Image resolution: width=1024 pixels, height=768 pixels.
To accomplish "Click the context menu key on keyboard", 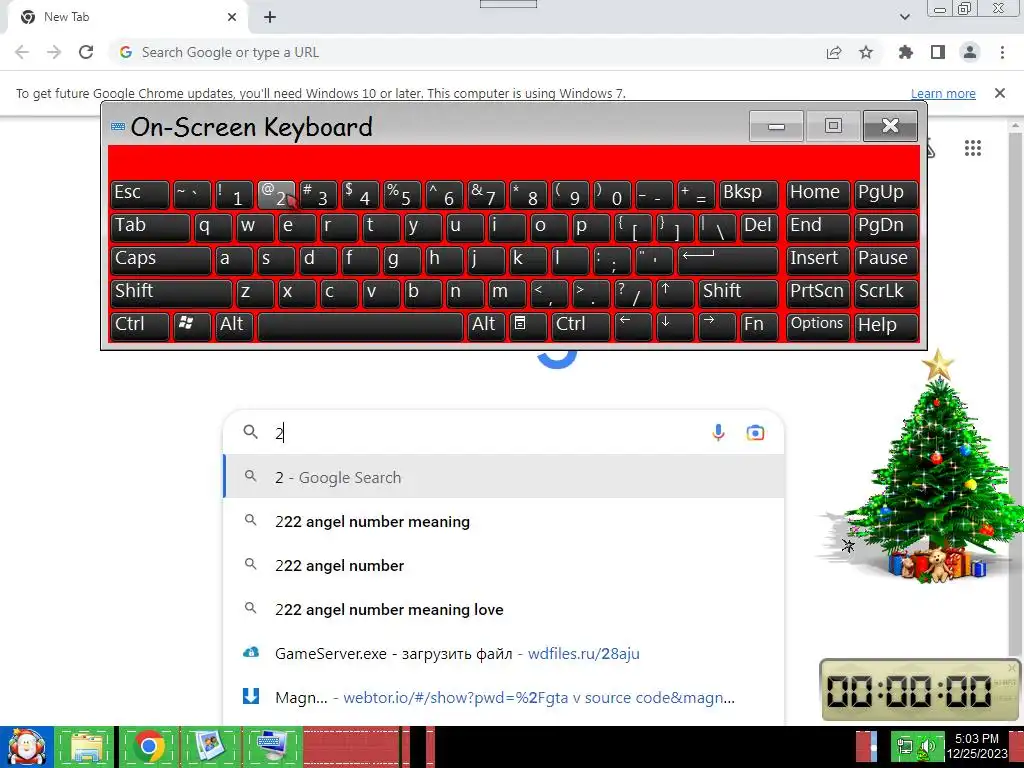I will pyautogui.click(x=528, y=326).
